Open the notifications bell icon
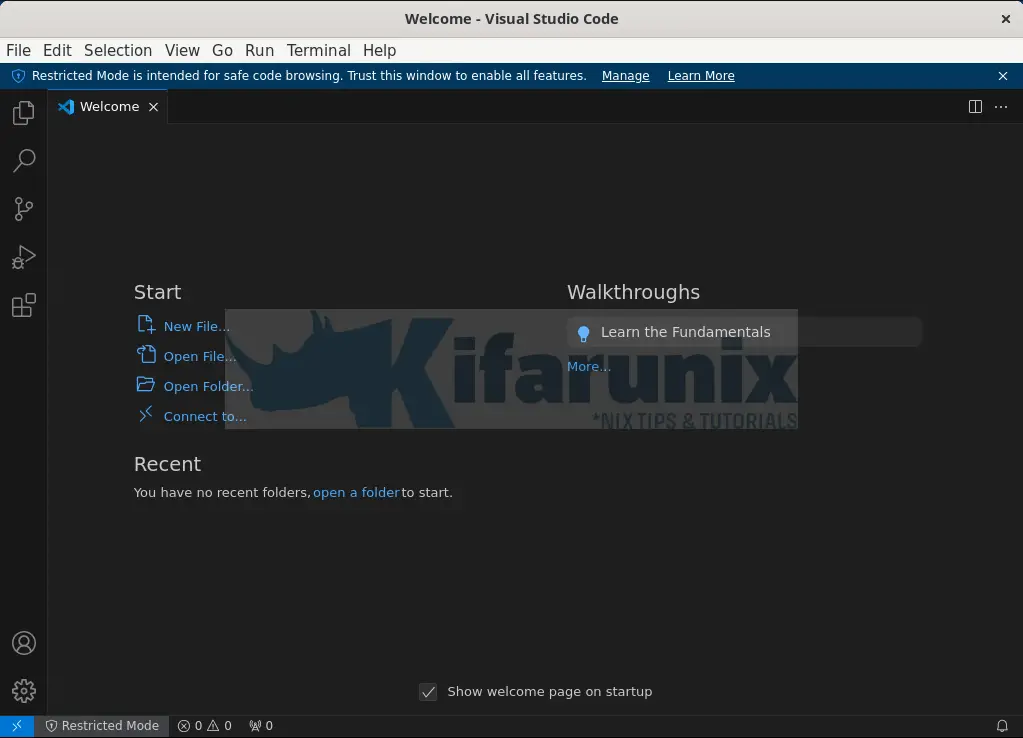 [x=1002, y=725]
